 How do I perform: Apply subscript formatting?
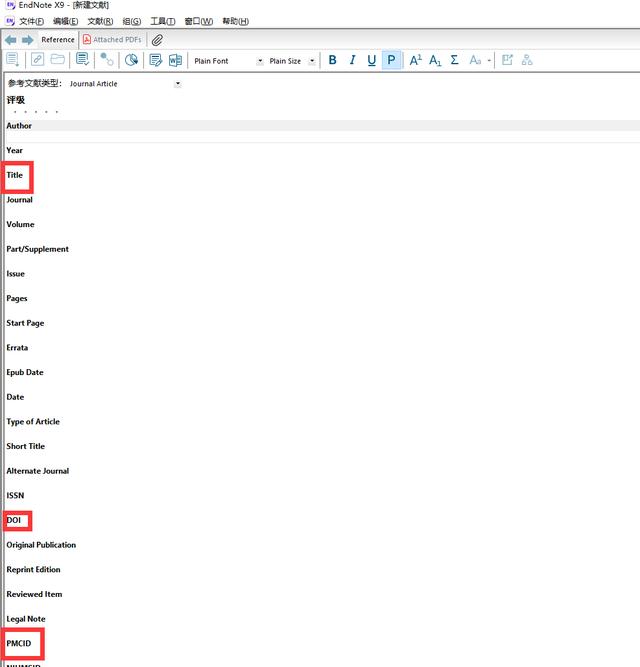coord(435,60)
